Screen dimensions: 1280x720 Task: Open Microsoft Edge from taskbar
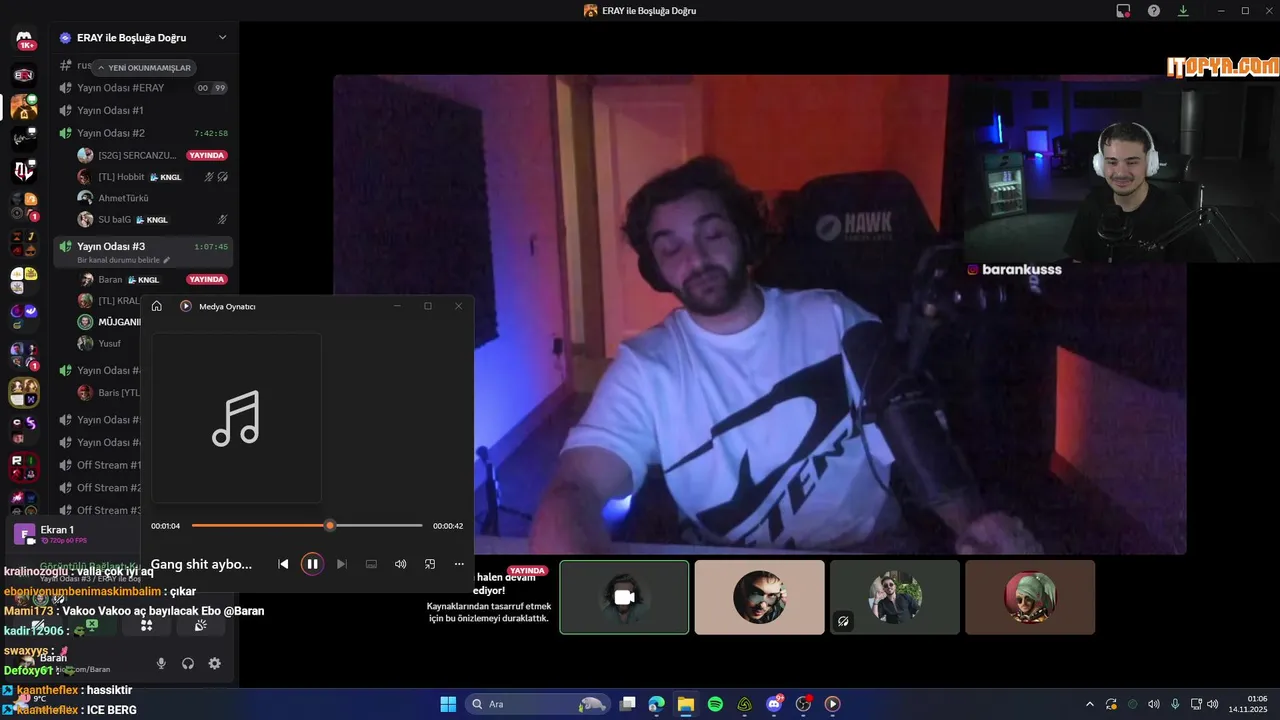click(656, 704)
